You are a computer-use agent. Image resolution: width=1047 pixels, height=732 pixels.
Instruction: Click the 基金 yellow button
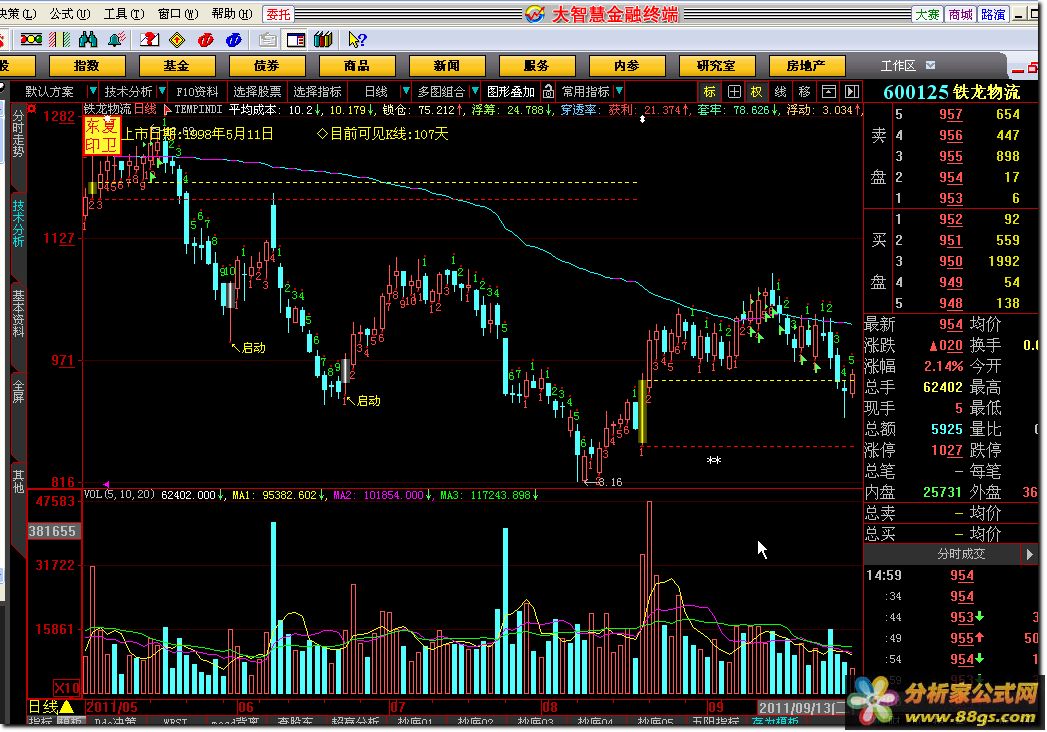click(x=177, y=65)
